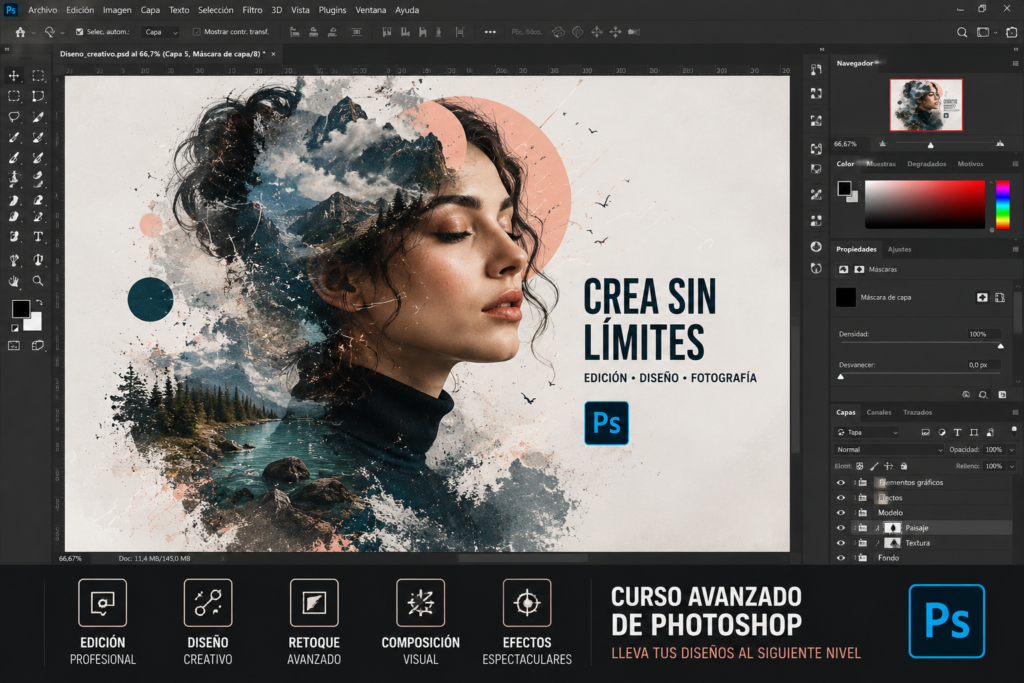Toggle visibility of Textura layer
This screenshot has height=683, width=1024.
click(840, 543)
